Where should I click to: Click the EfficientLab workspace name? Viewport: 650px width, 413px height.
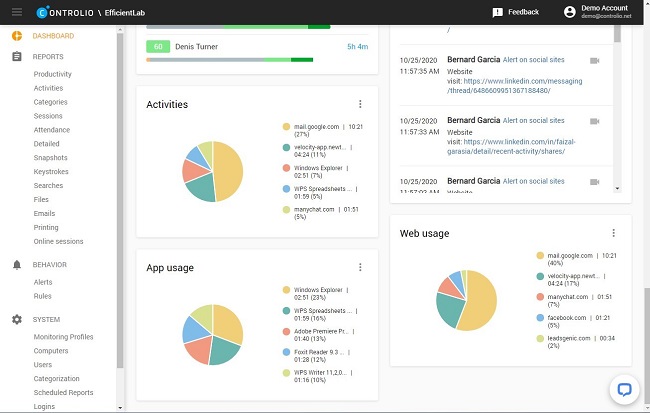coord(125,13)
